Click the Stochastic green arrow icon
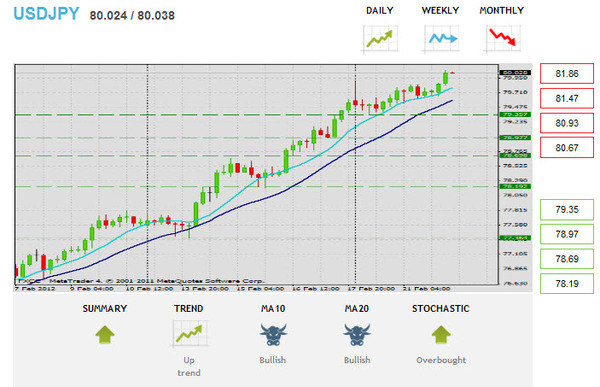This screenshot has width=600, height=387. coord(441,335)
